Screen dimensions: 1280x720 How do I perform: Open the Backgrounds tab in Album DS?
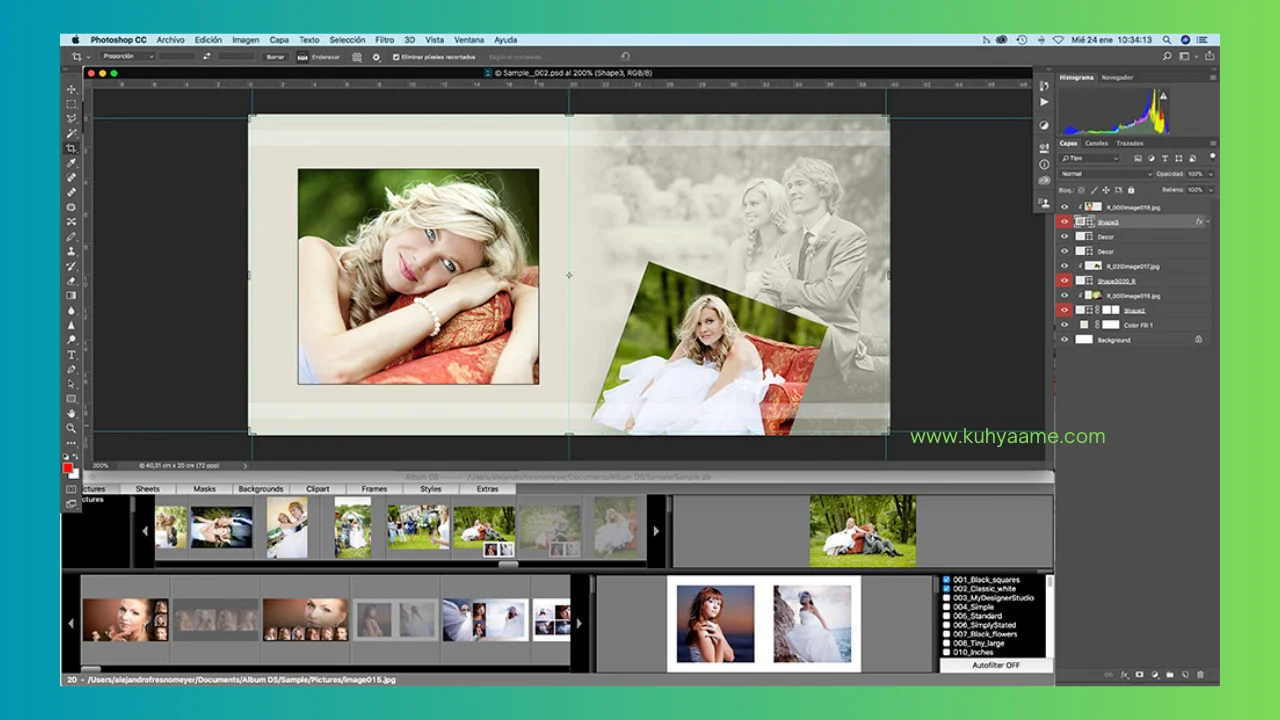pyautogui.click(x=261, y=489)
